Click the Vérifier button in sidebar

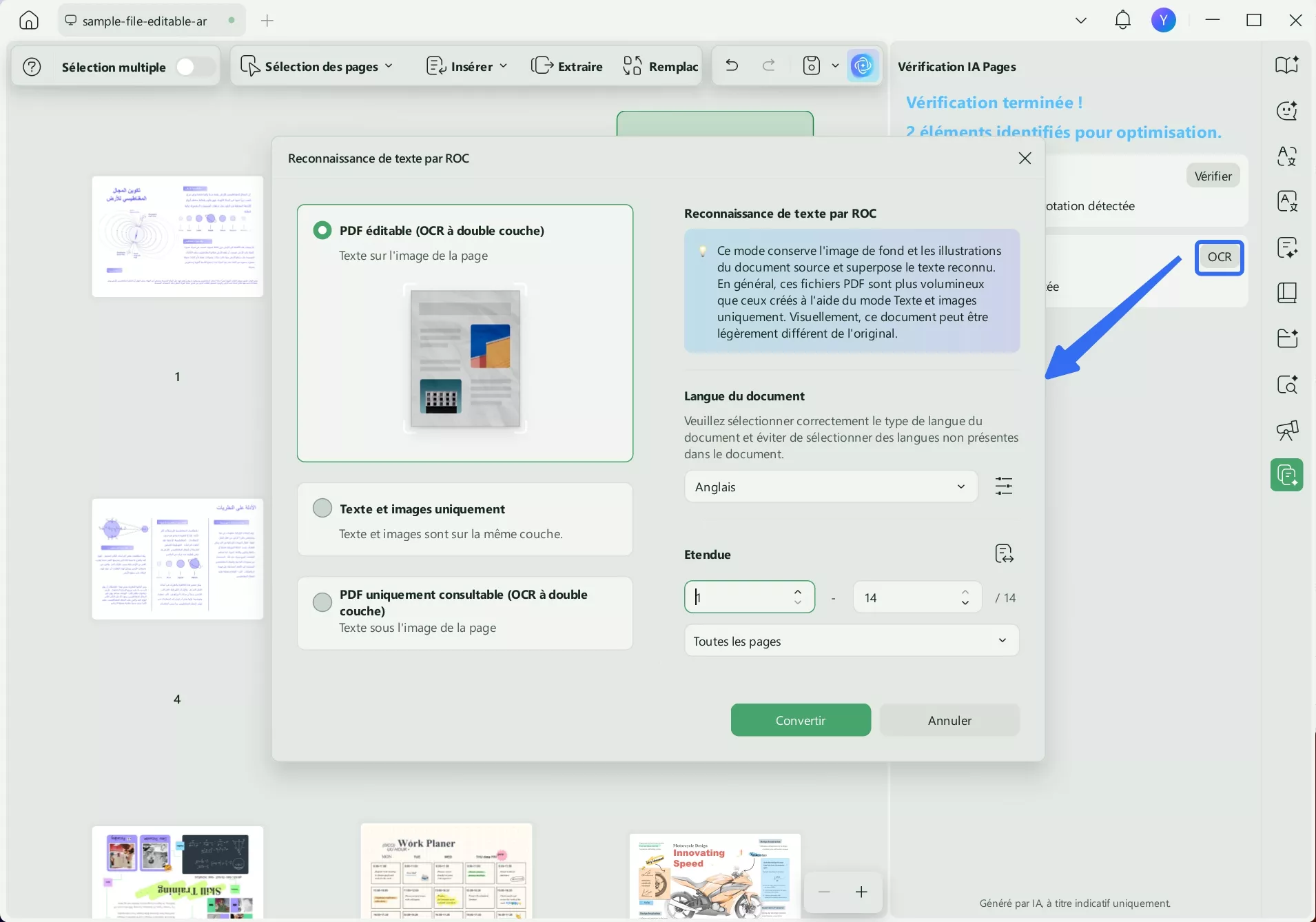click(1213, 175)
